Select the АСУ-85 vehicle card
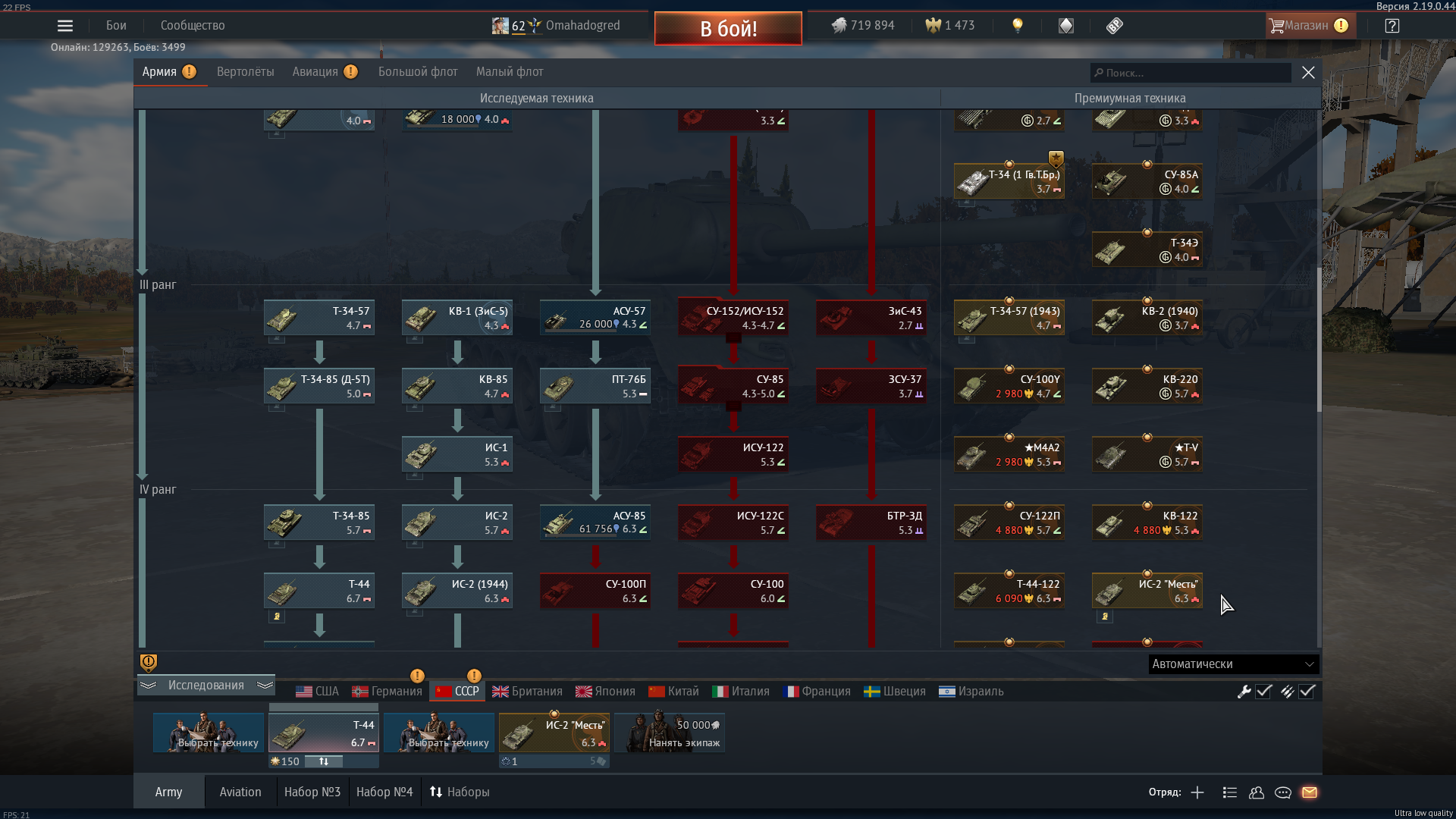This screenshot has height=819, width=1456. coord(595,522)
